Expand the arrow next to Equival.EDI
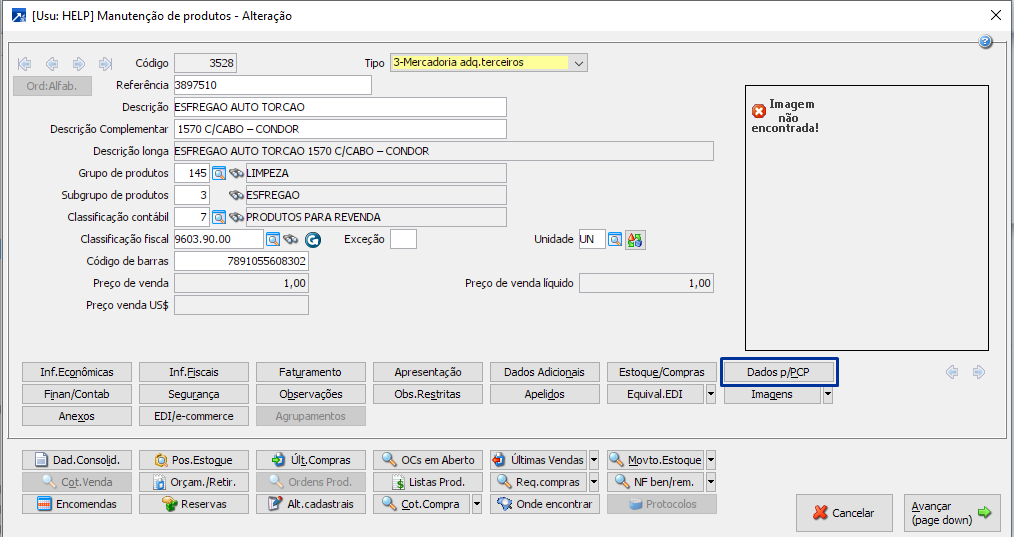Viewport: 1014px width, 537px height. [x=711, y=394]
